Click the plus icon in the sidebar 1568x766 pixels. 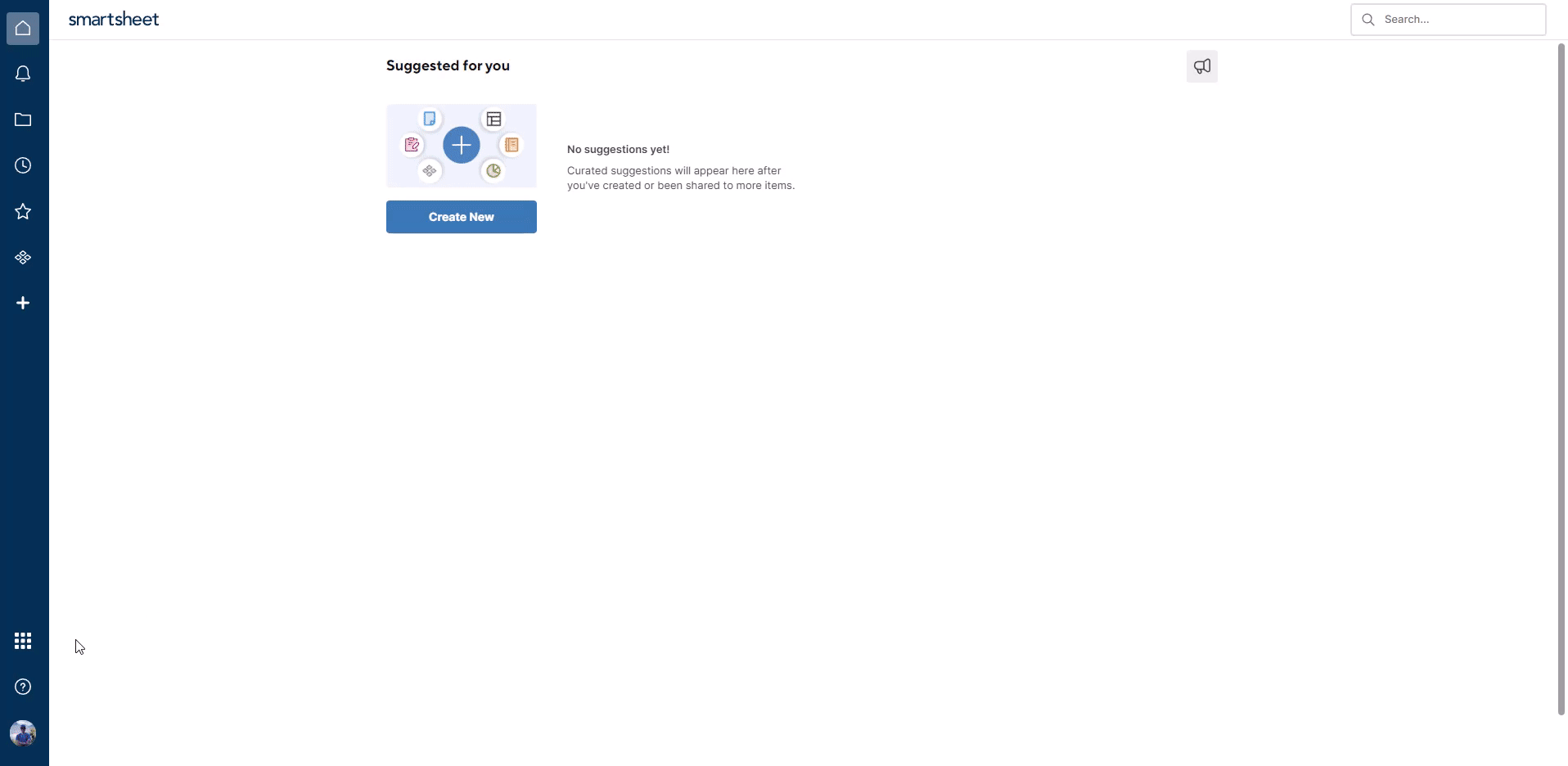coord(23,304)
